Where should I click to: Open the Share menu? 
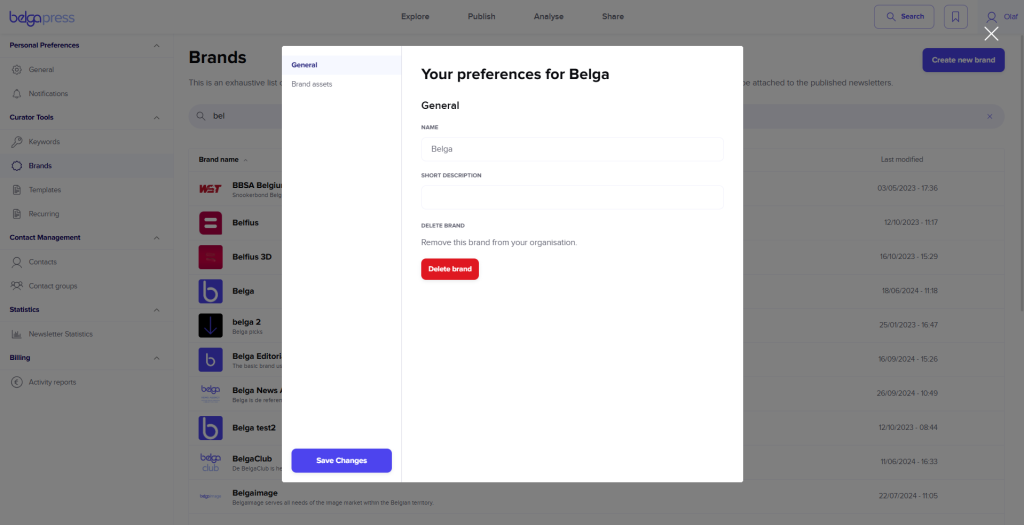613,16
